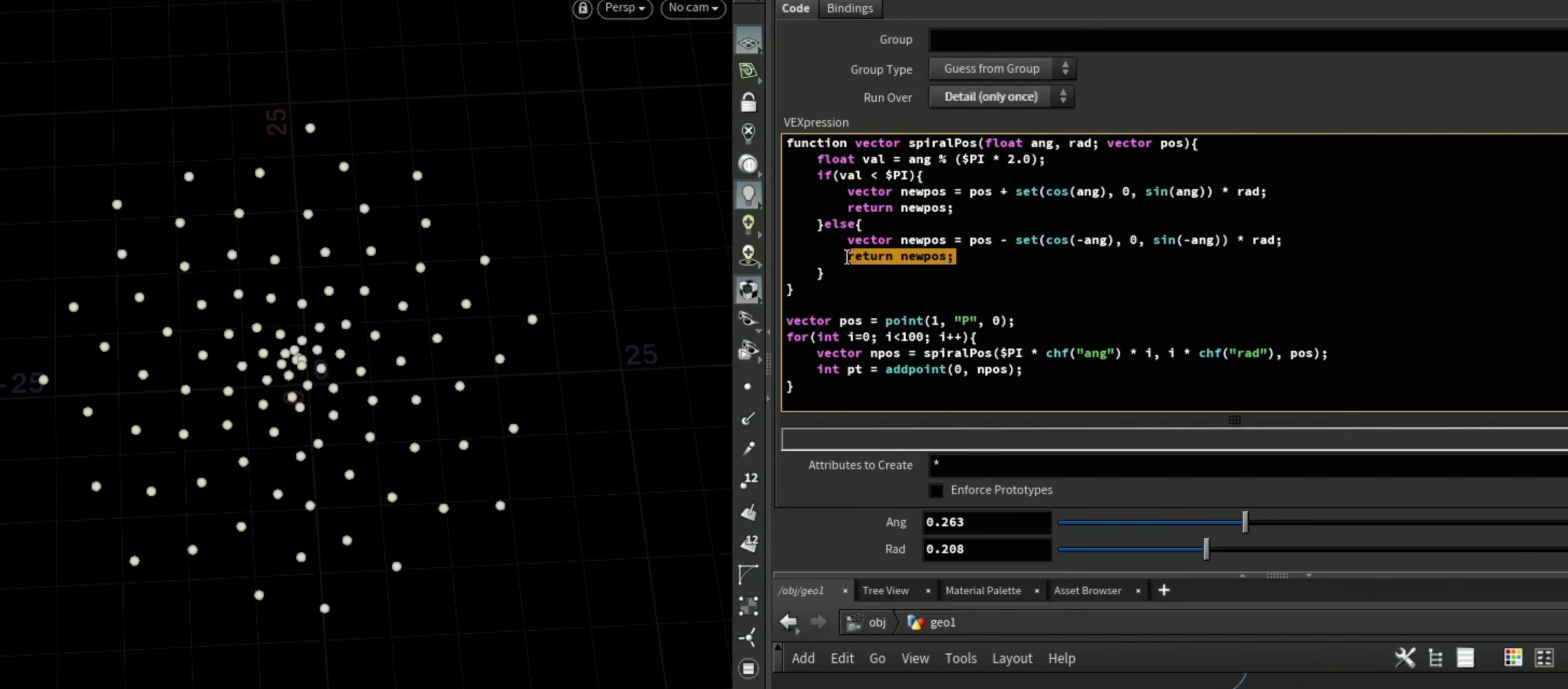Screen dimensions: 1568x689
Task: Click the padlock icon in display toolbar
Action: point(748,102)
